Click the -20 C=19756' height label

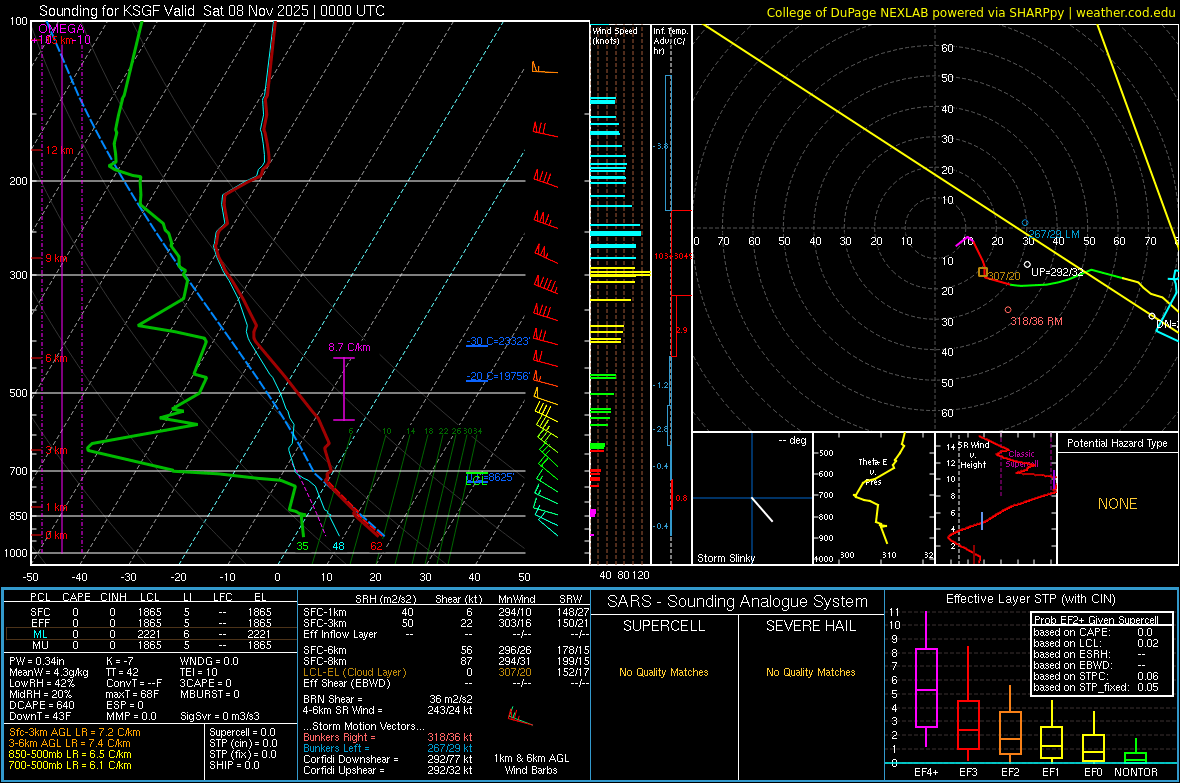point(498,376)
